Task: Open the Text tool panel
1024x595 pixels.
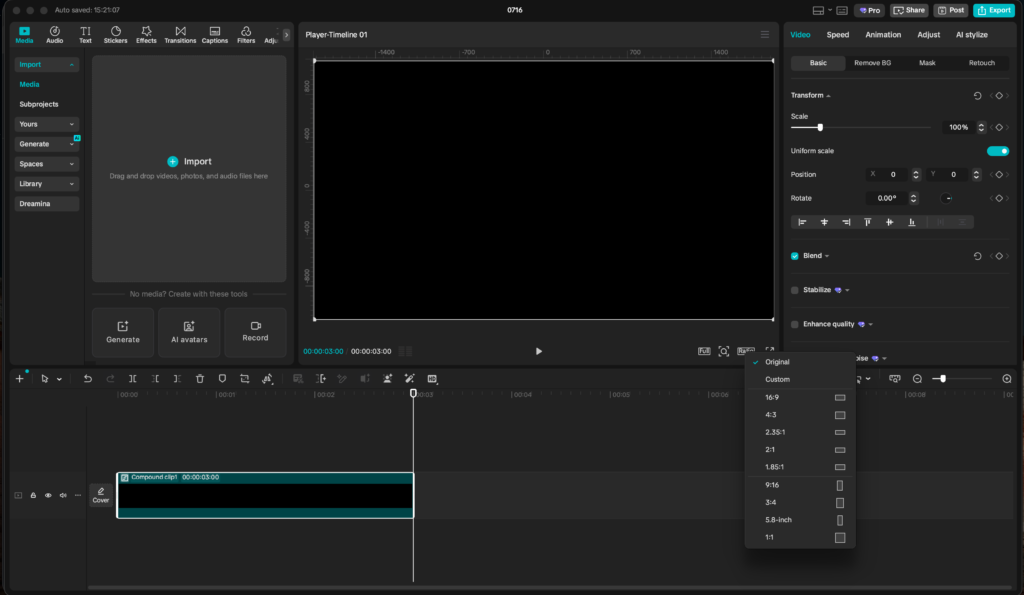Action: (86, 35)
